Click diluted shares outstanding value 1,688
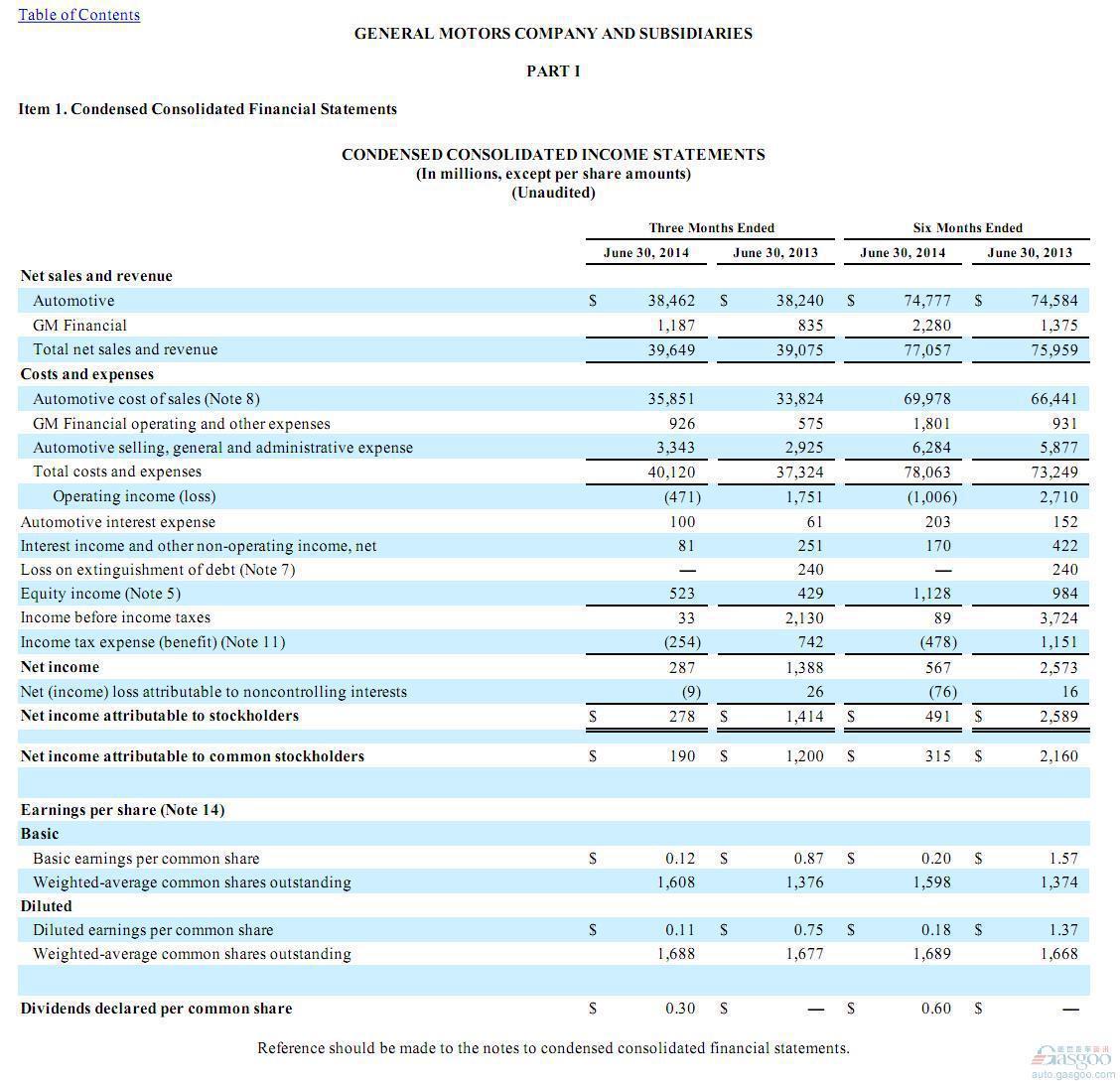1120x1081 pixels. coord(676,955)
